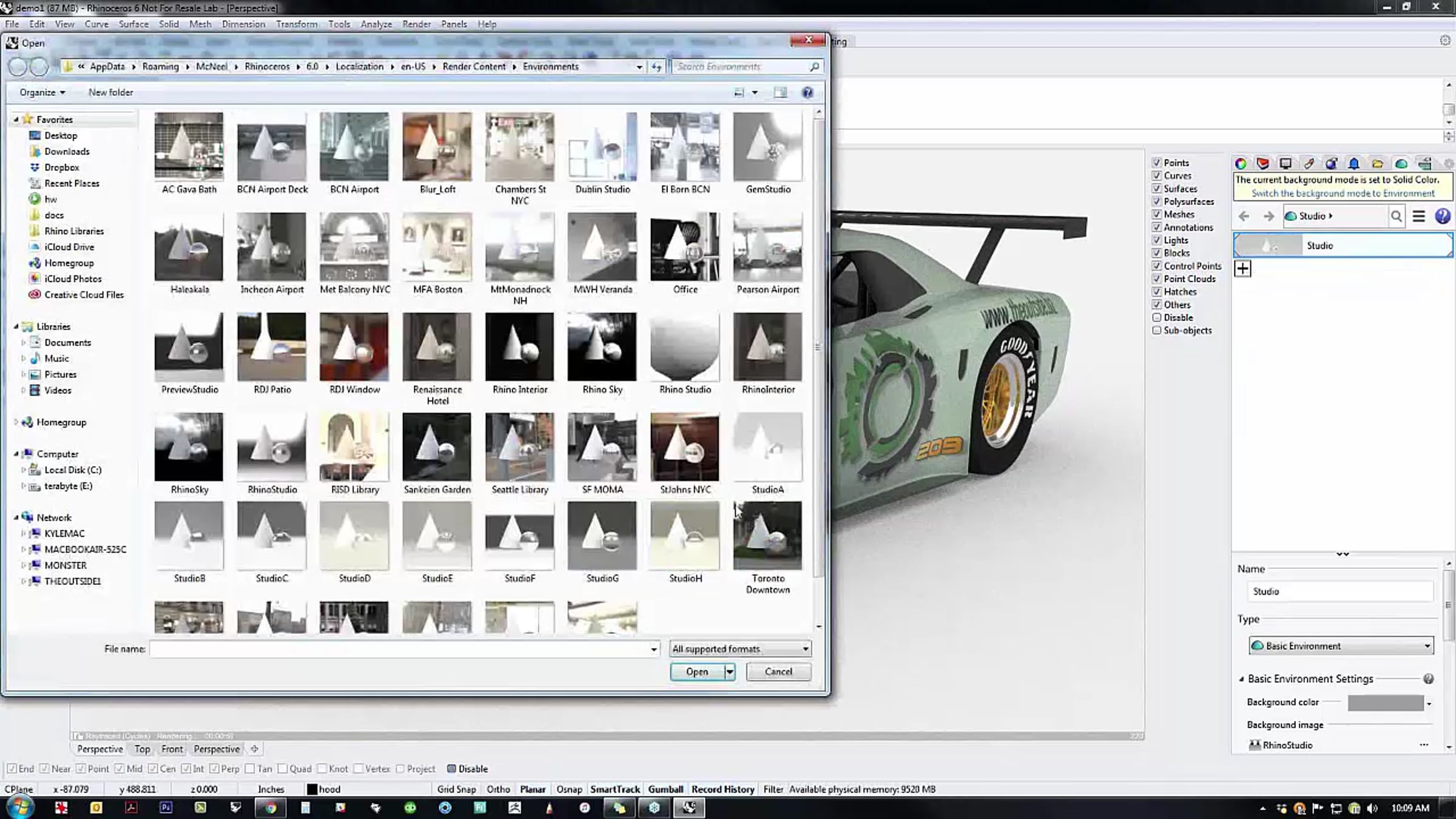Click the forward arrow in Environments panel
The height and width of the screenshot is (819, 1456).
tap(1269, 216)
